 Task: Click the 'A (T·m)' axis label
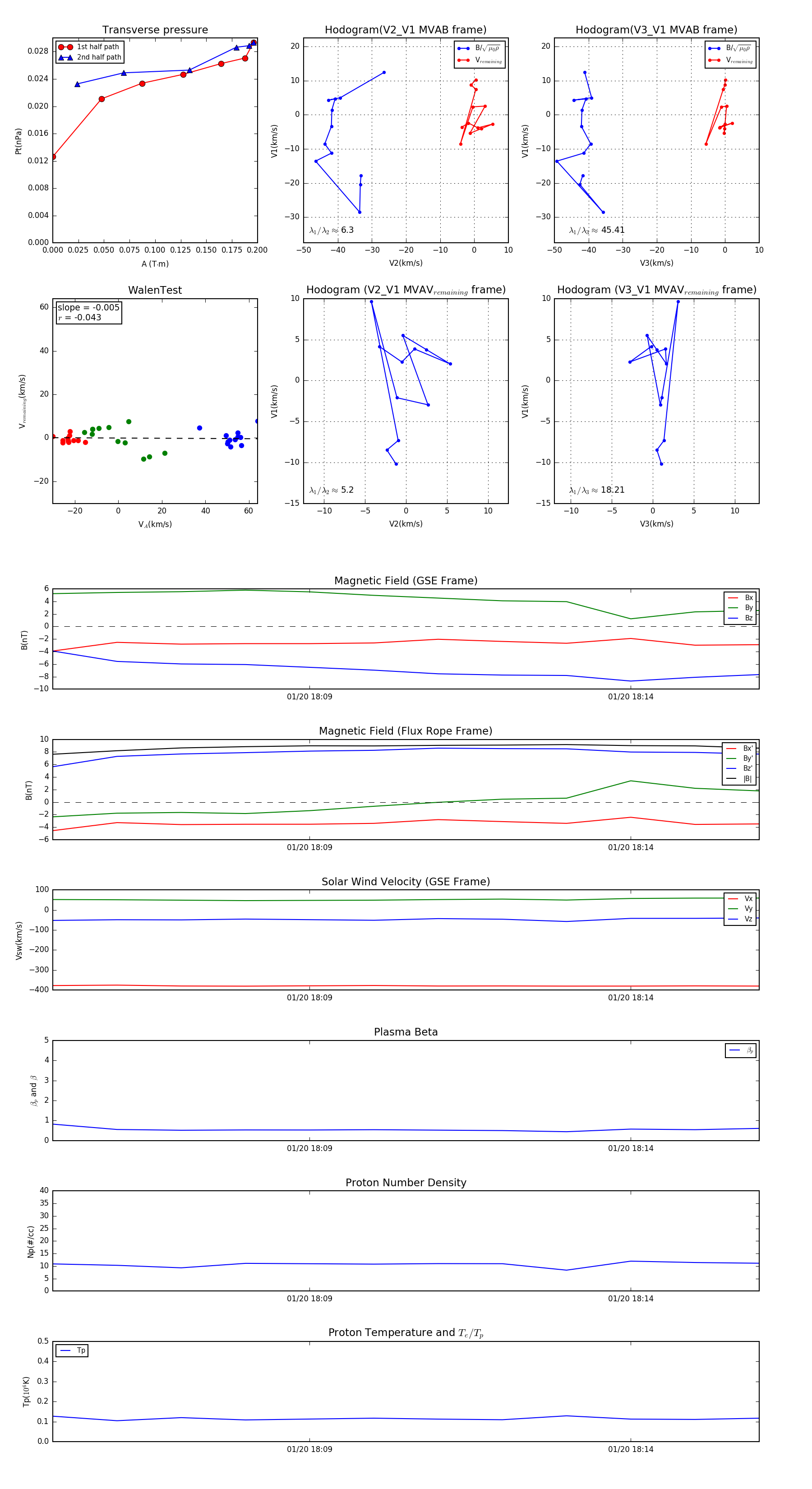155,264
